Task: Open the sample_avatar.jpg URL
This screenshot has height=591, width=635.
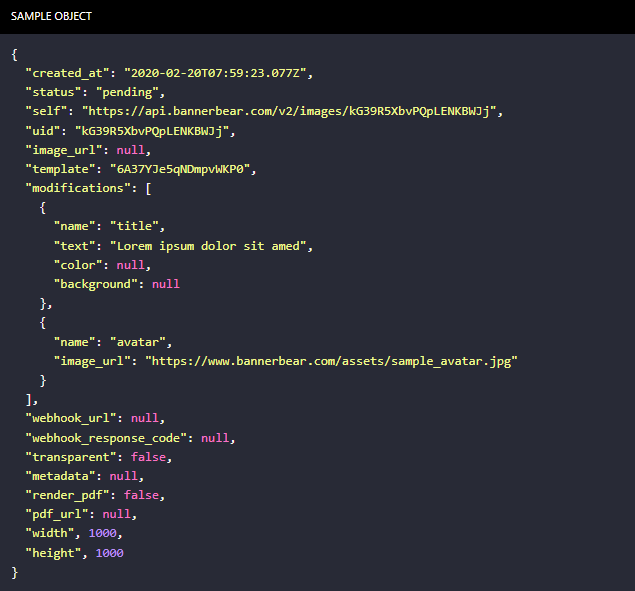Action: [x=331, y=360]
